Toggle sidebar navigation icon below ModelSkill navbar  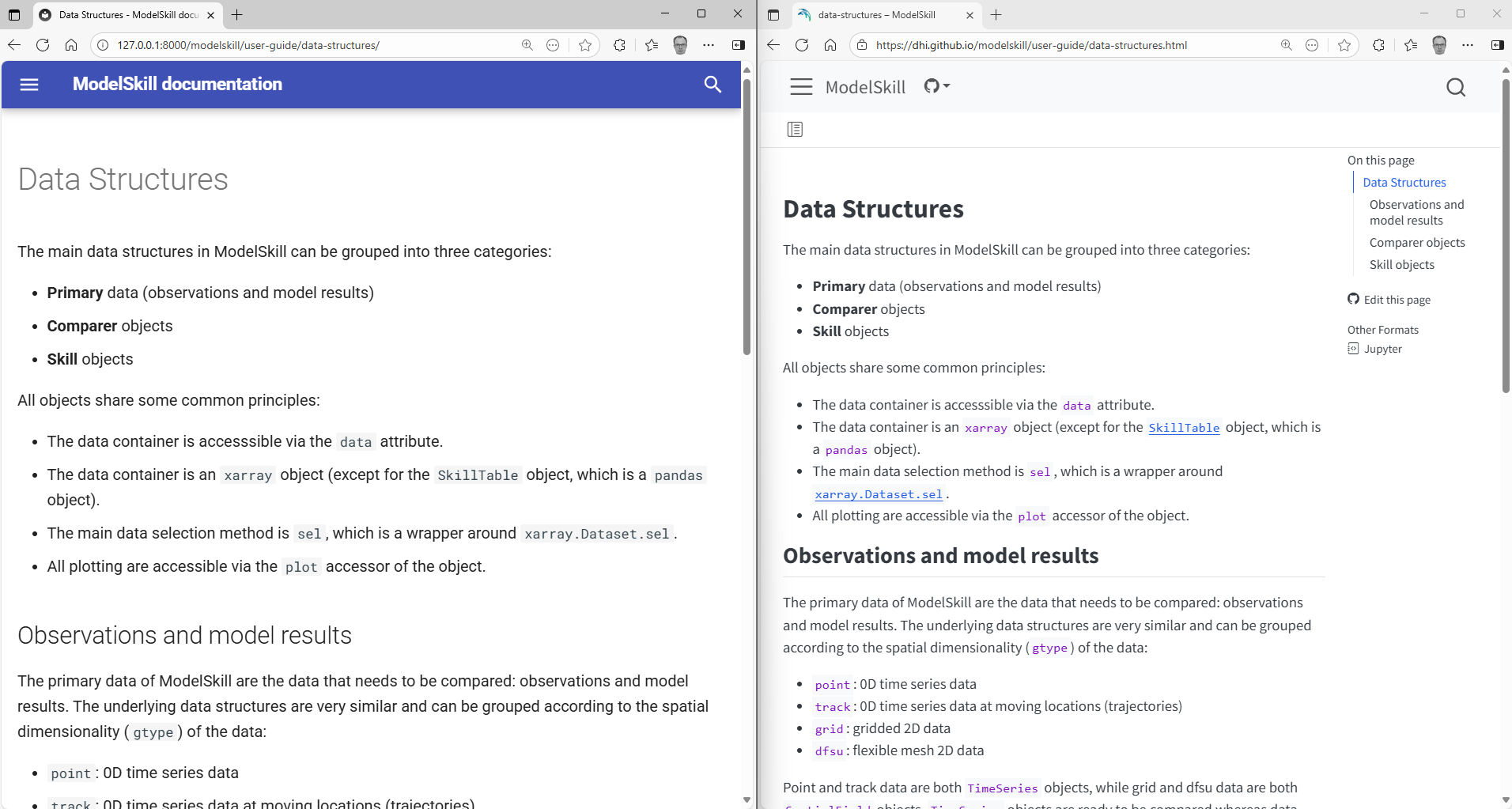tap(795, 129)
